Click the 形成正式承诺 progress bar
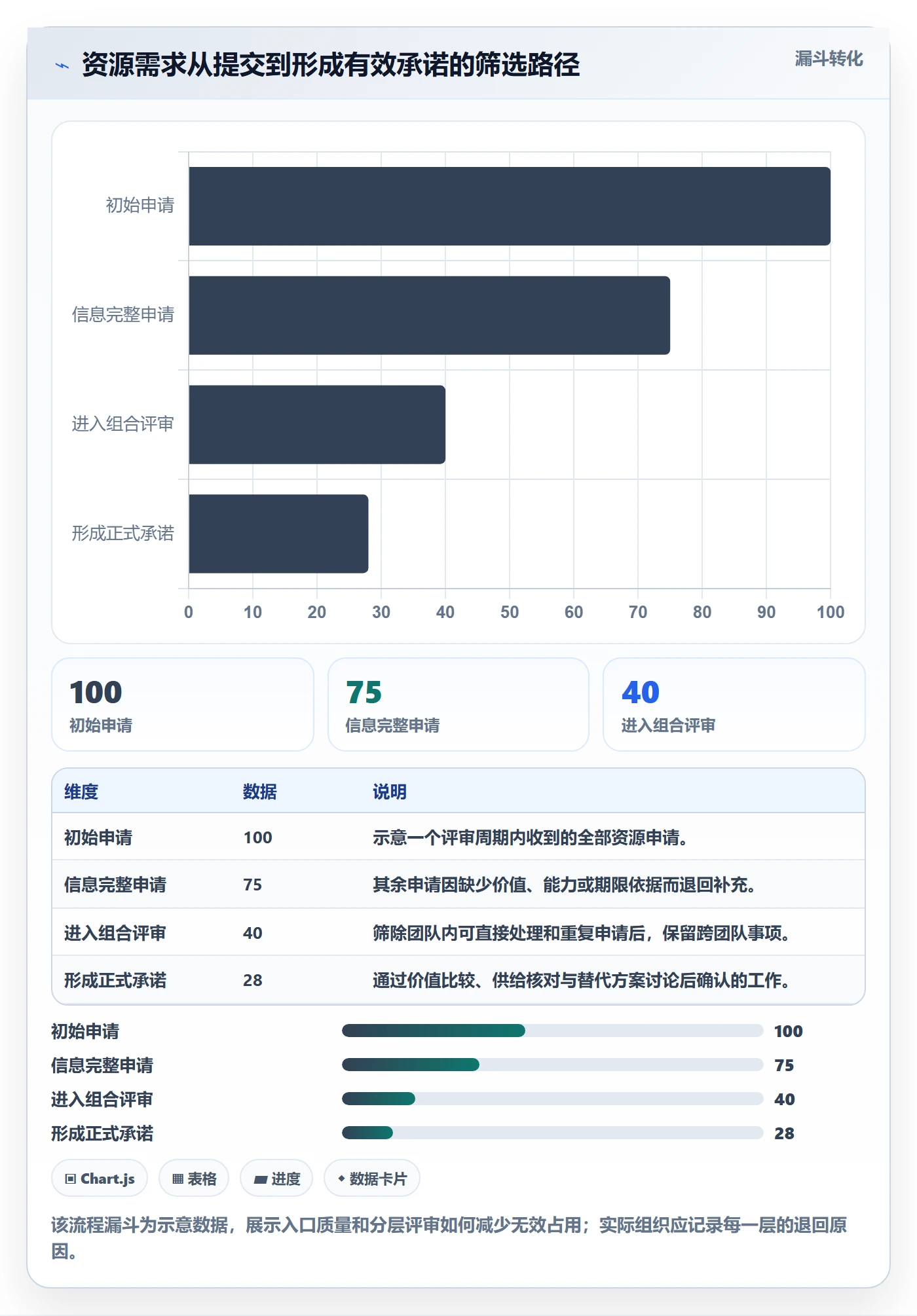This screenshot has width=917, height=1316. 553,1133
